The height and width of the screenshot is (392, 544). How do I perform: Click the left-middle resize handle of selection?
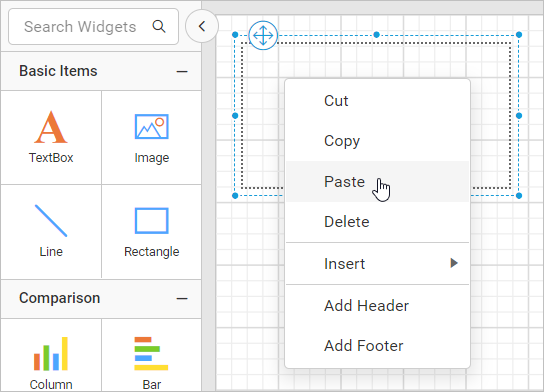pyautogui.click(x=235, y=116)
